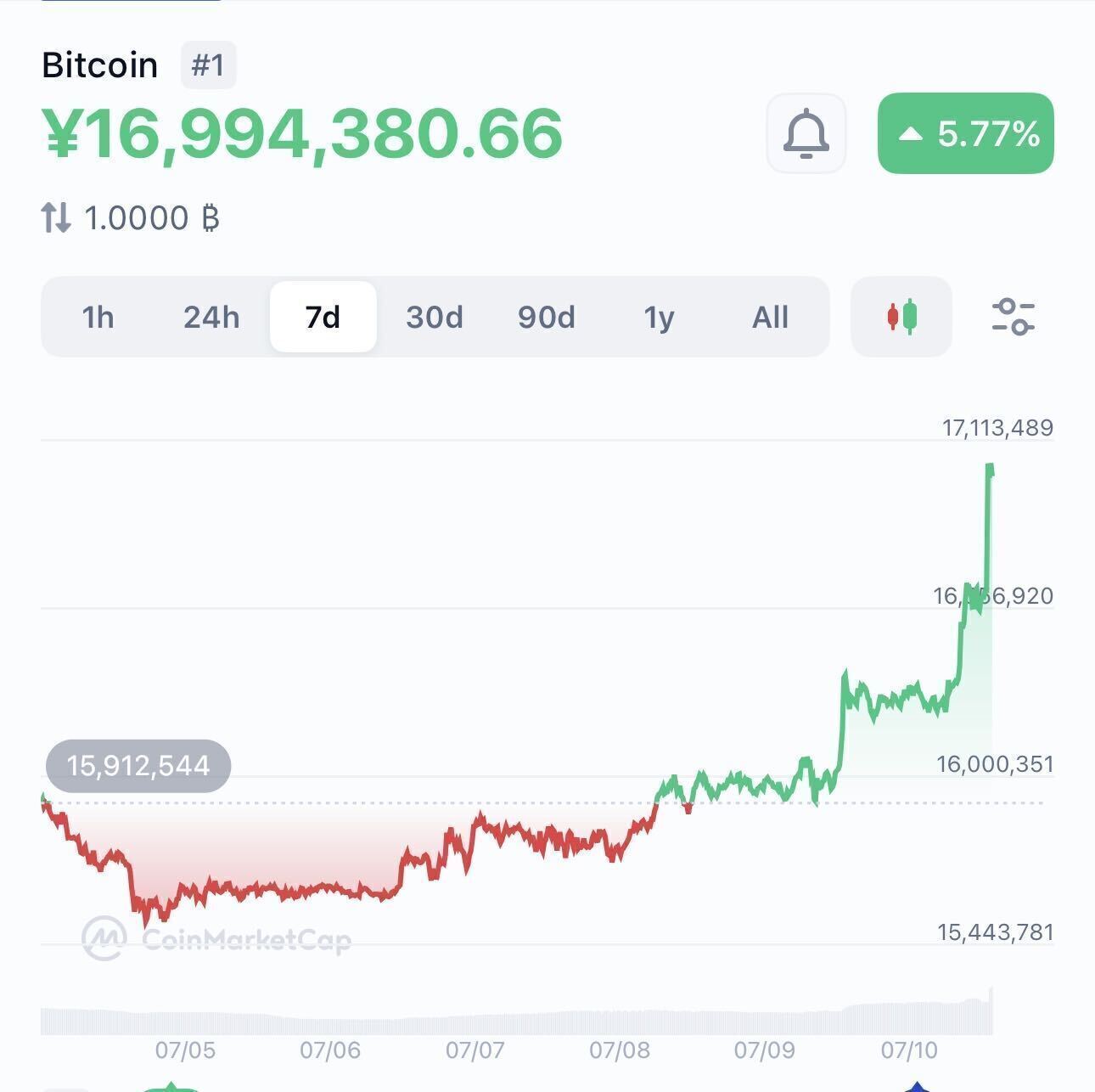
Task: Tap the 07/08 date on chart axis
Action: click(x=620, y=1050)
